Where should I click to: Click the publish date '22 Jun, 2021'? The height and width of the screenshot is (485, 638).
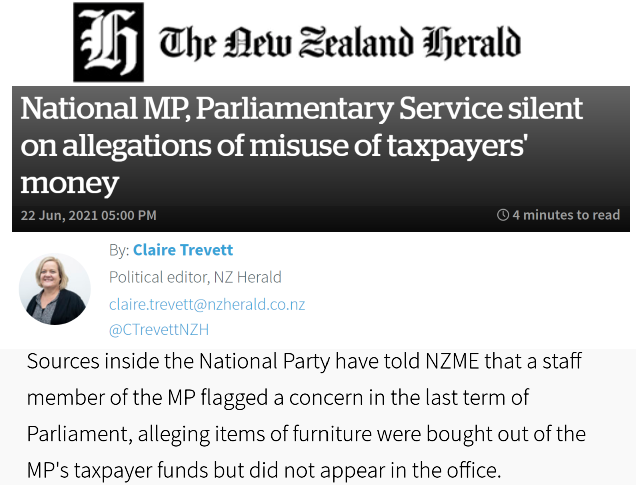tap(59, 215)
